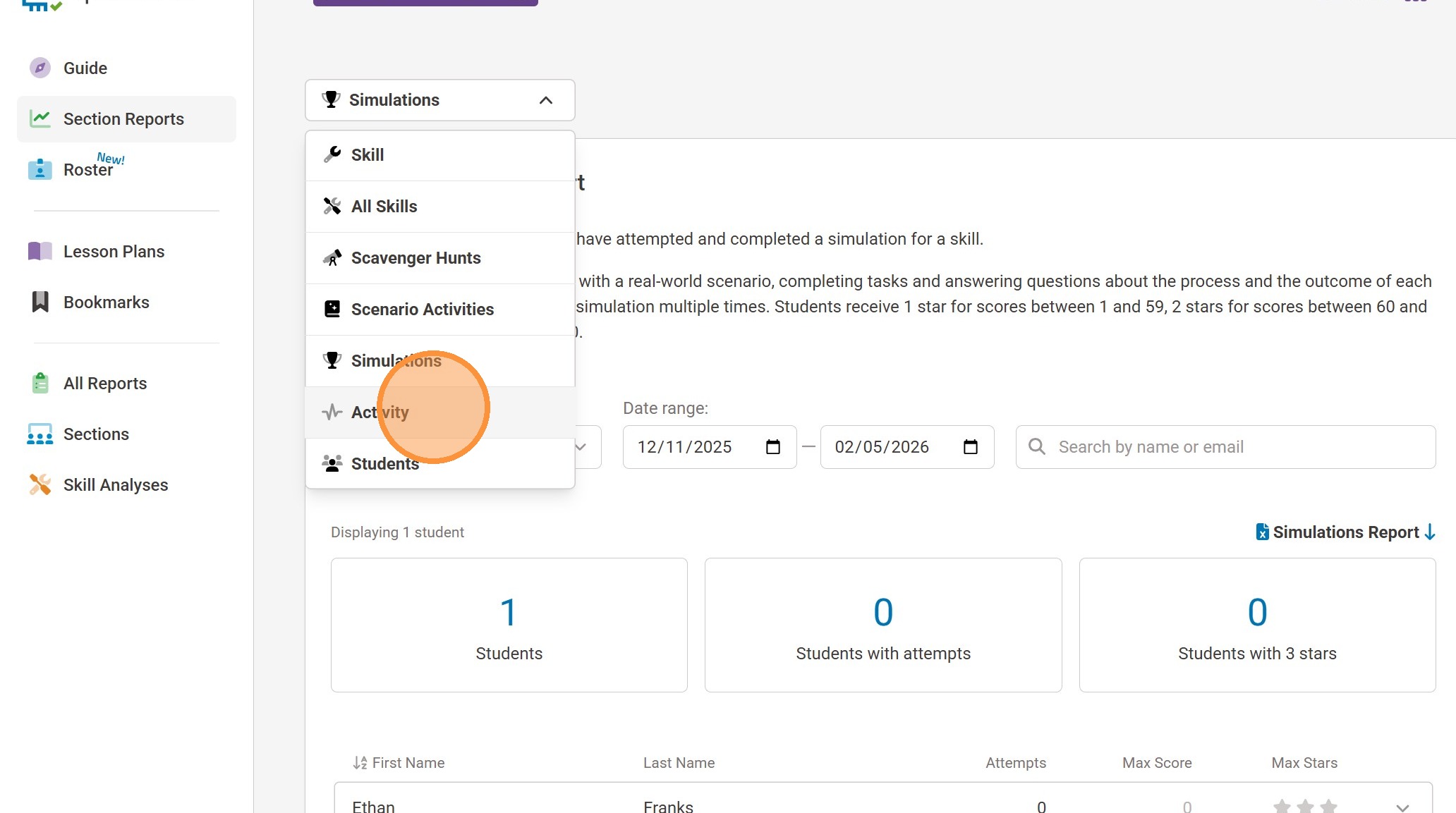Viewport: 1456px width, 813px height.
Task: Open Guide from sidebar compass icon
Action: (40, 68)
